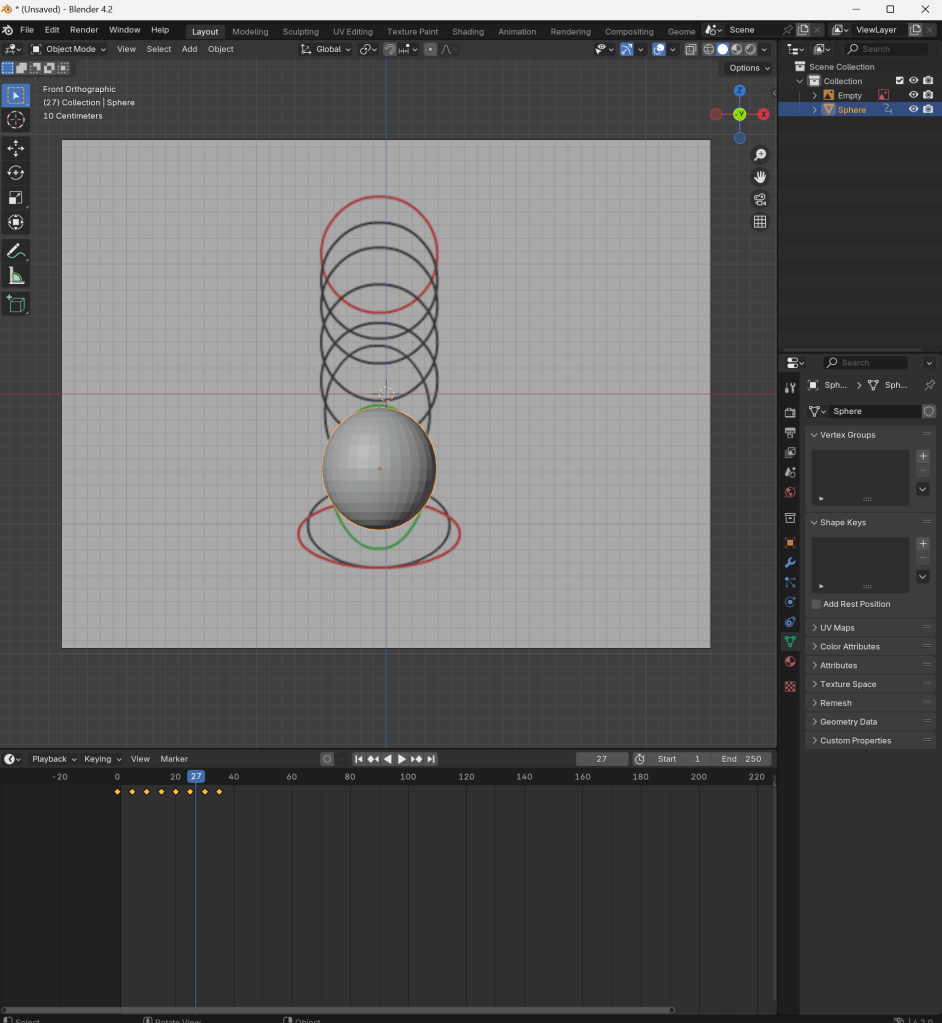This screenshot has height=1023, width=942.
Task: Select the Add Cube tool
Action: (x=16, y=304)
